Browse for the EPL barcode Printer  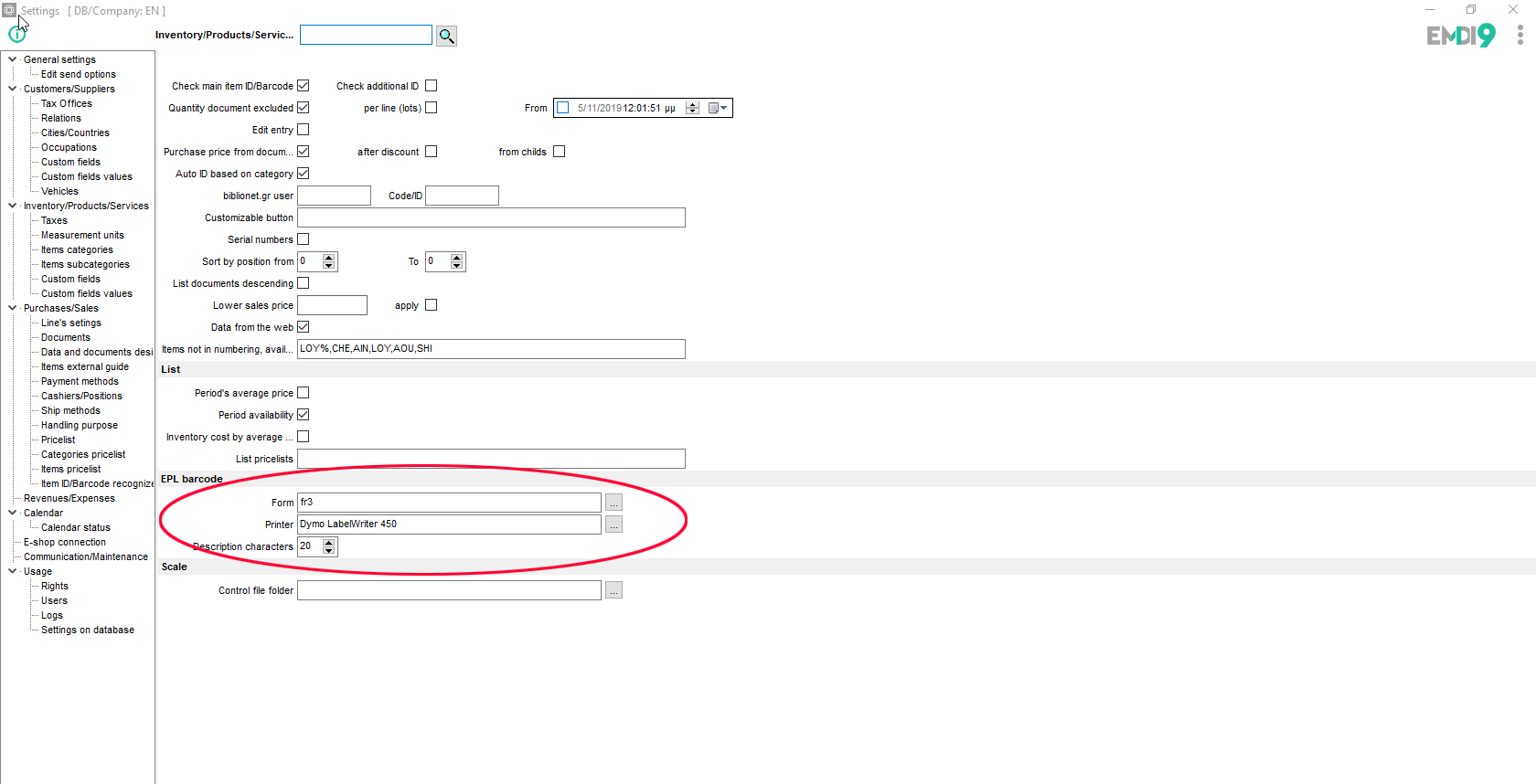tap(613, 524)
